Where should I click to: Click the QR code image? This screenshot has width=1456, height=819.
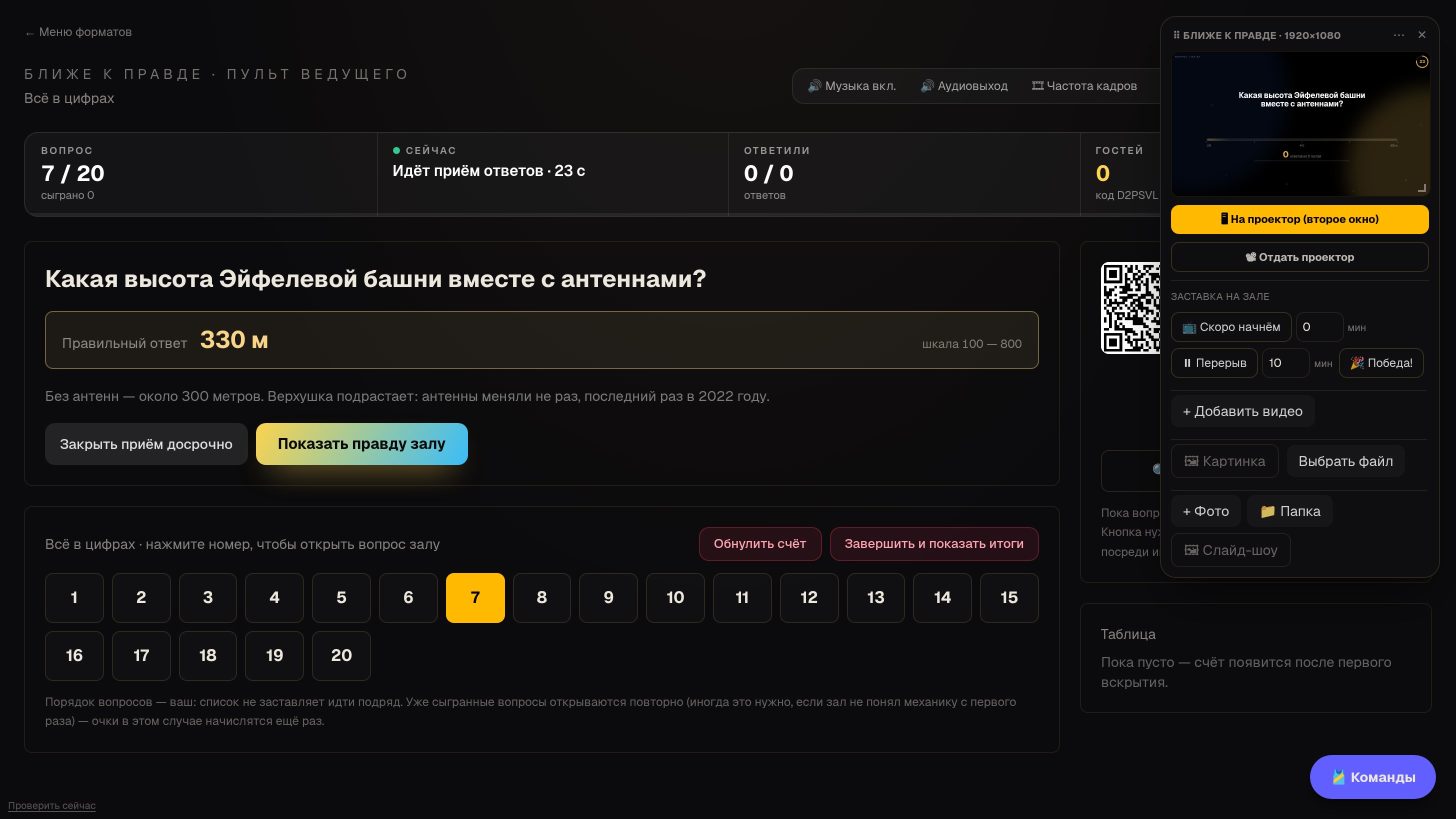(1130, 308)
